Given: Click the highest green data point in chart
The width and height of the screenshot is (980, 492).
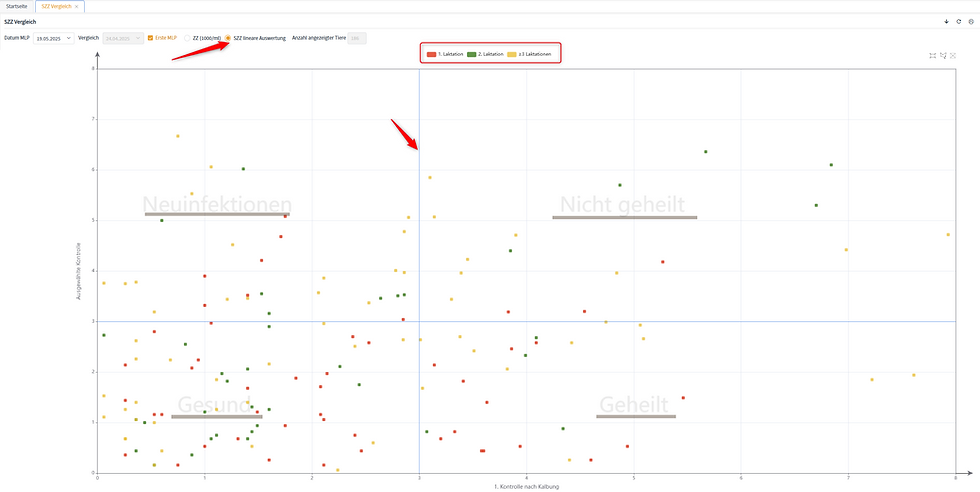Looking at the screenshot, I should [x=706, y=151].
